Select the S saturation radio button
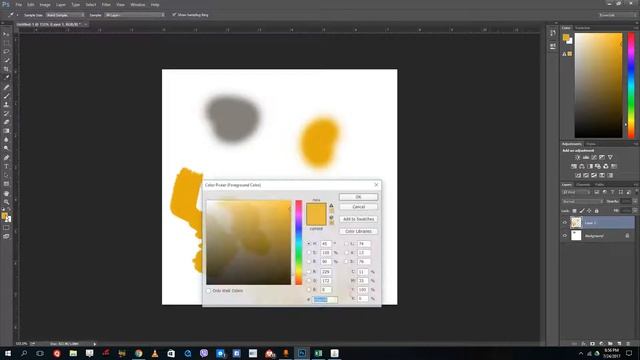This screenshot has width=640, height=360. coord(309,253)
